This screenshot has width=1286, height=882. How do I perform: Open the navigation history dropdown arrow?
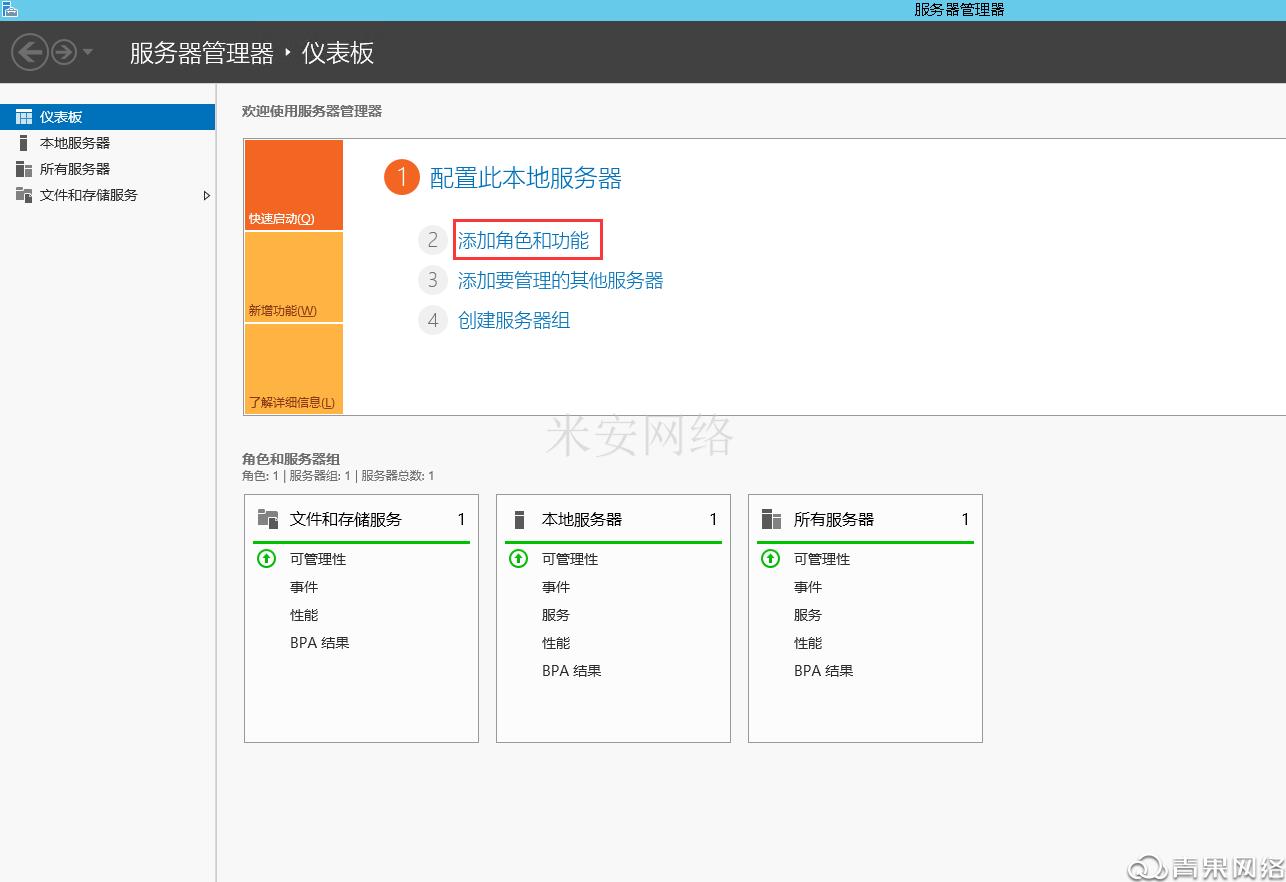pyautogui.click(x=88, y=52)
